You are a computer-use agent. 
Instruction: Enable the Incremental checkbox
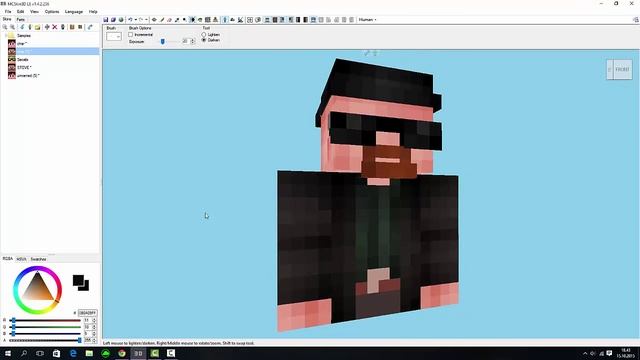[x=131, y=35]
